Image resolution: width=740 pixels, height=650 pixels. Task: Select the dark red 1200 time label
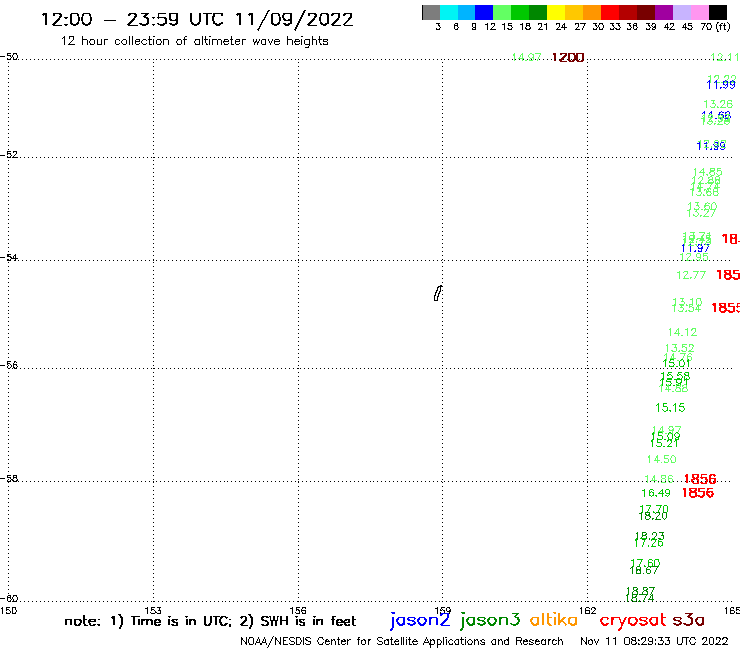pos(568,58)
